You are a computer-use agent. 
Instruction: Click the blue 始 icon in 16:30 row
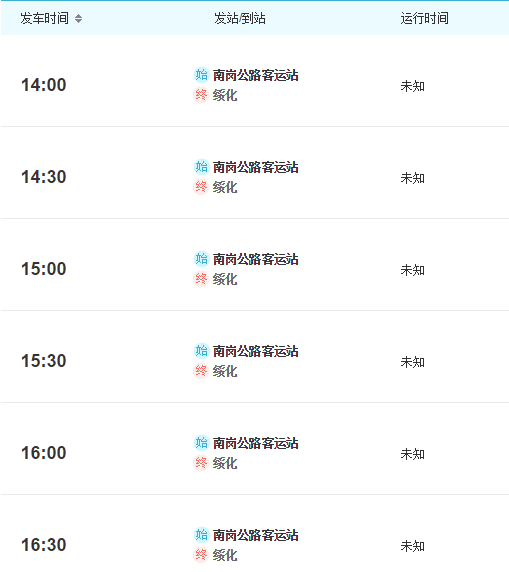[201, 534]
